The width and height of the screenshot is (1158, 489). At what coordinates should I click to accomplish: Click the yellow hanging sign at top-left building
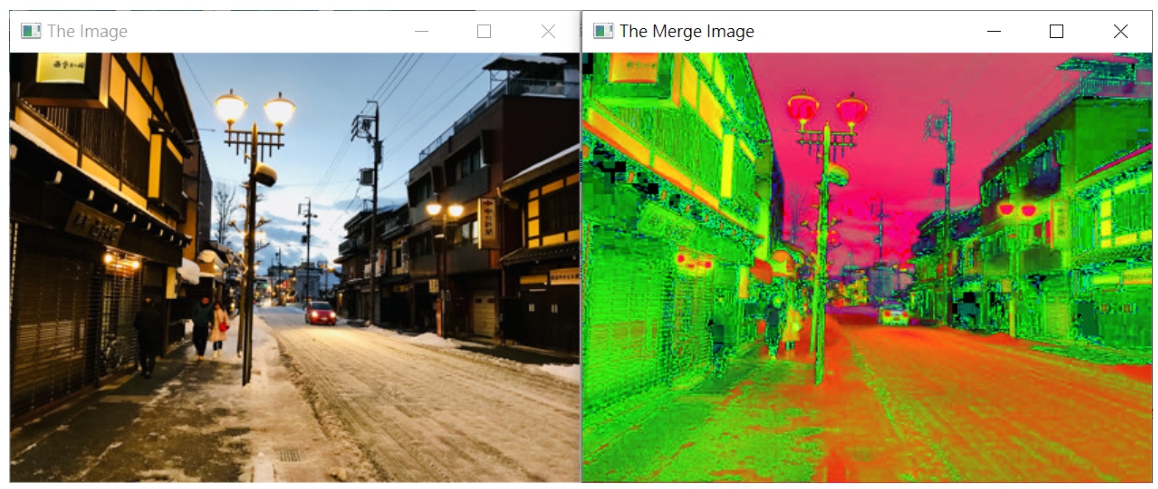(x=61, y=68)
